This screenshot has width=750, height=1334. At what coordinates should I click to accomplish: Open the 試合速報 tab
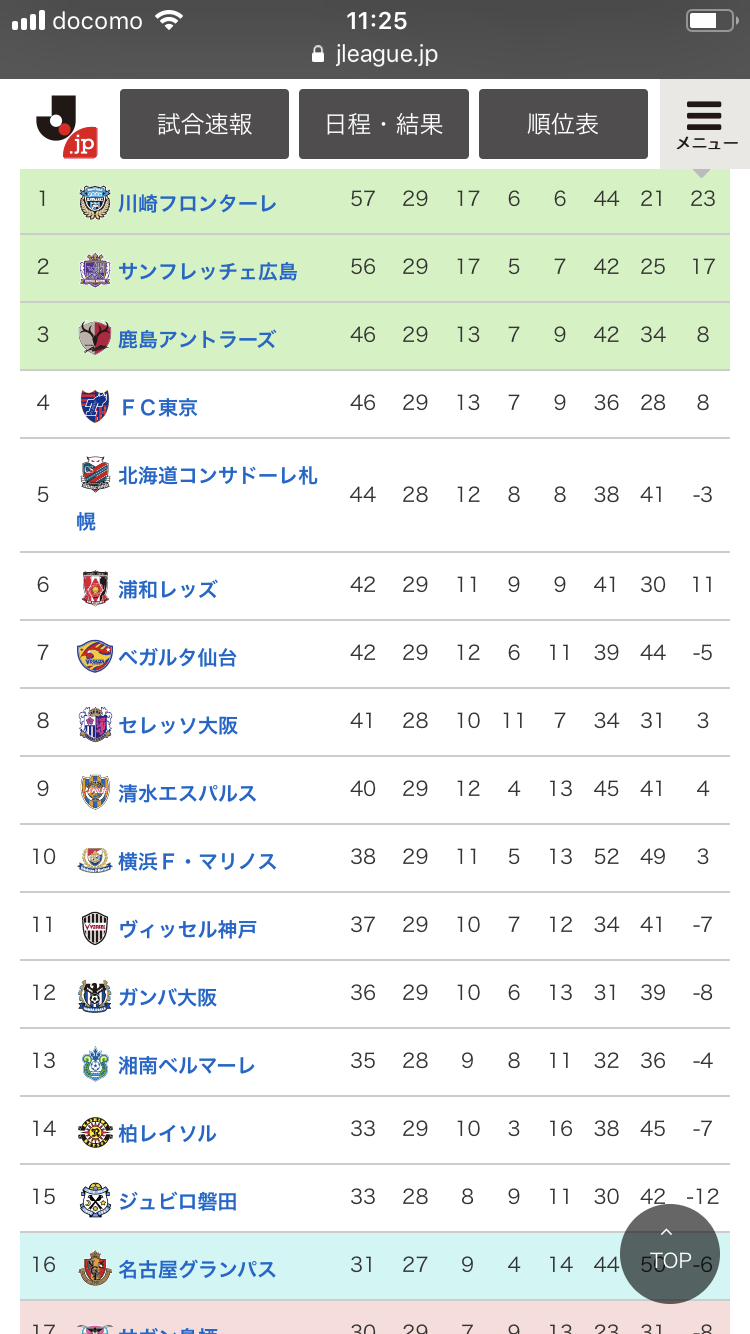(x=204, y=124)
